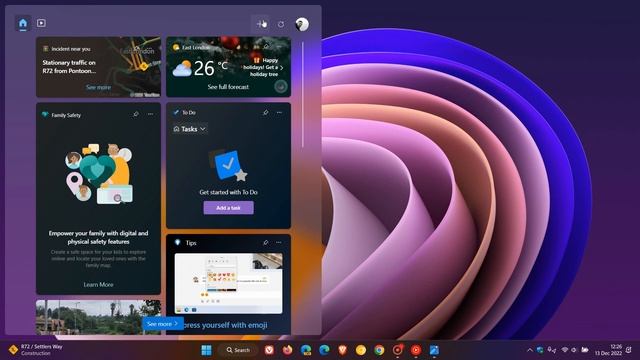Viewport: 640px width, 360px height.
Task: Click See more on traffic incident card
Action: [98, 87]
